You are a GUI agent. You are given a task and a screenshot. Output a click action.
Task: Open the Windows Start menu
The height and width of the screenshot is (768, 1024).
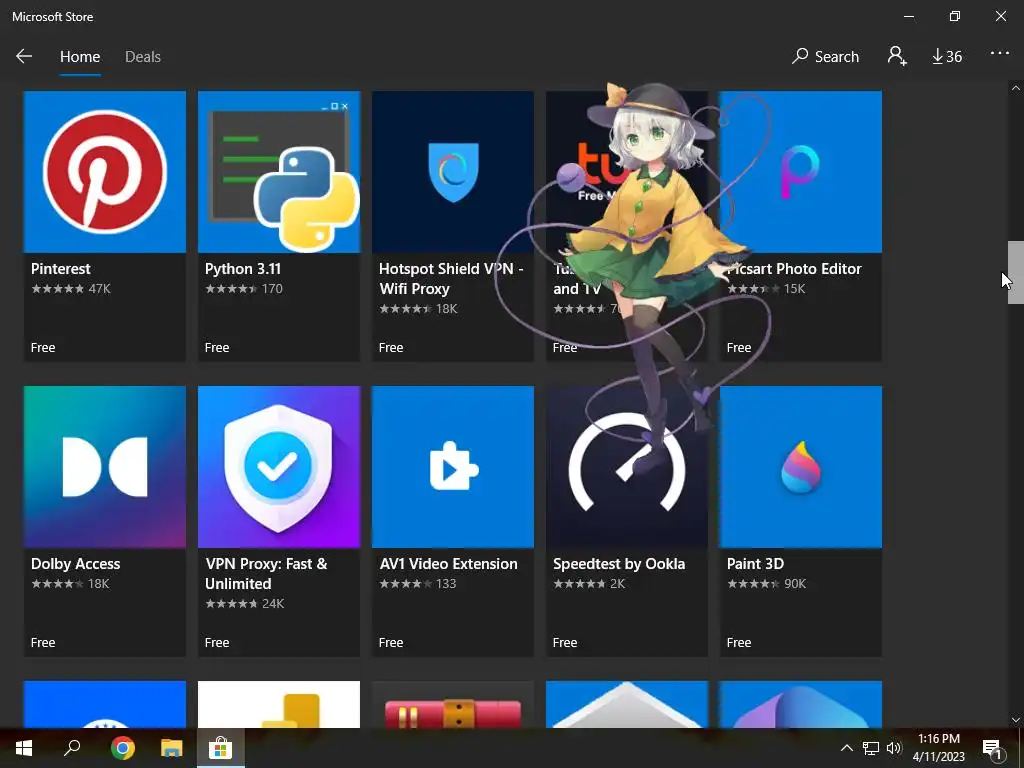[x=24, y=748]
